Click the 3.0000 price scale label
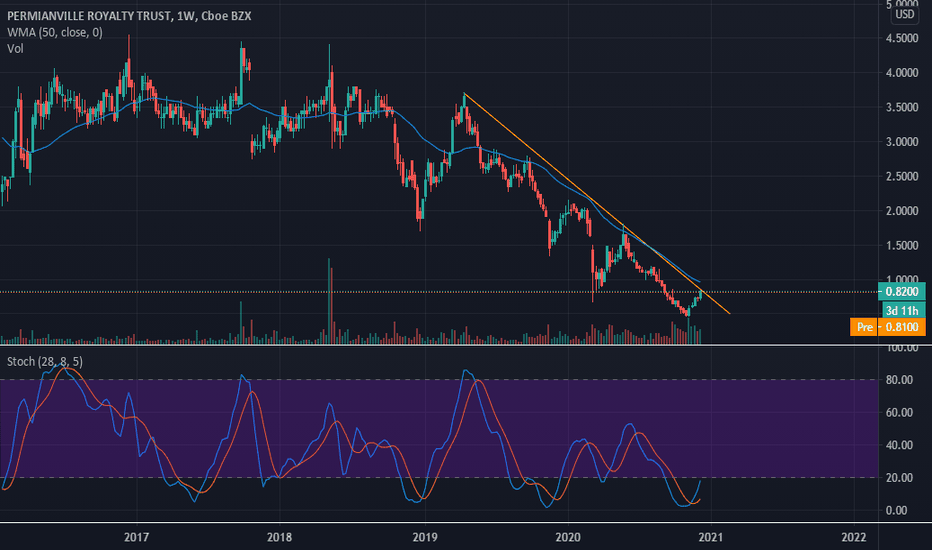 [902, 142]
